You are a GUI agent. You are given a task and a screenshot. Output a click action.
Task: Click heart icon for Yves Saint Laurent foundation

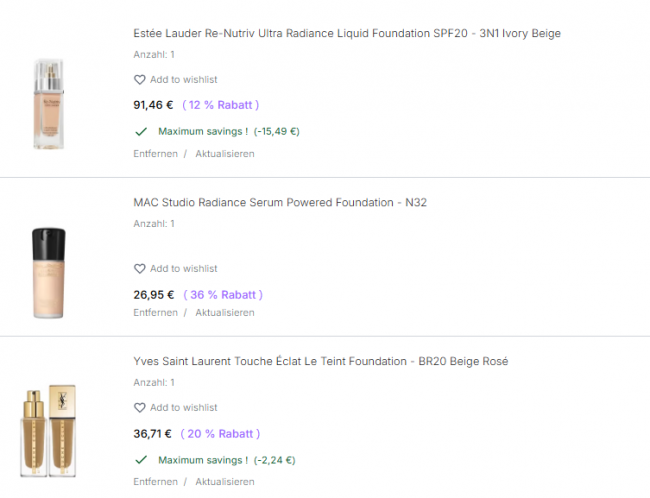140,408
